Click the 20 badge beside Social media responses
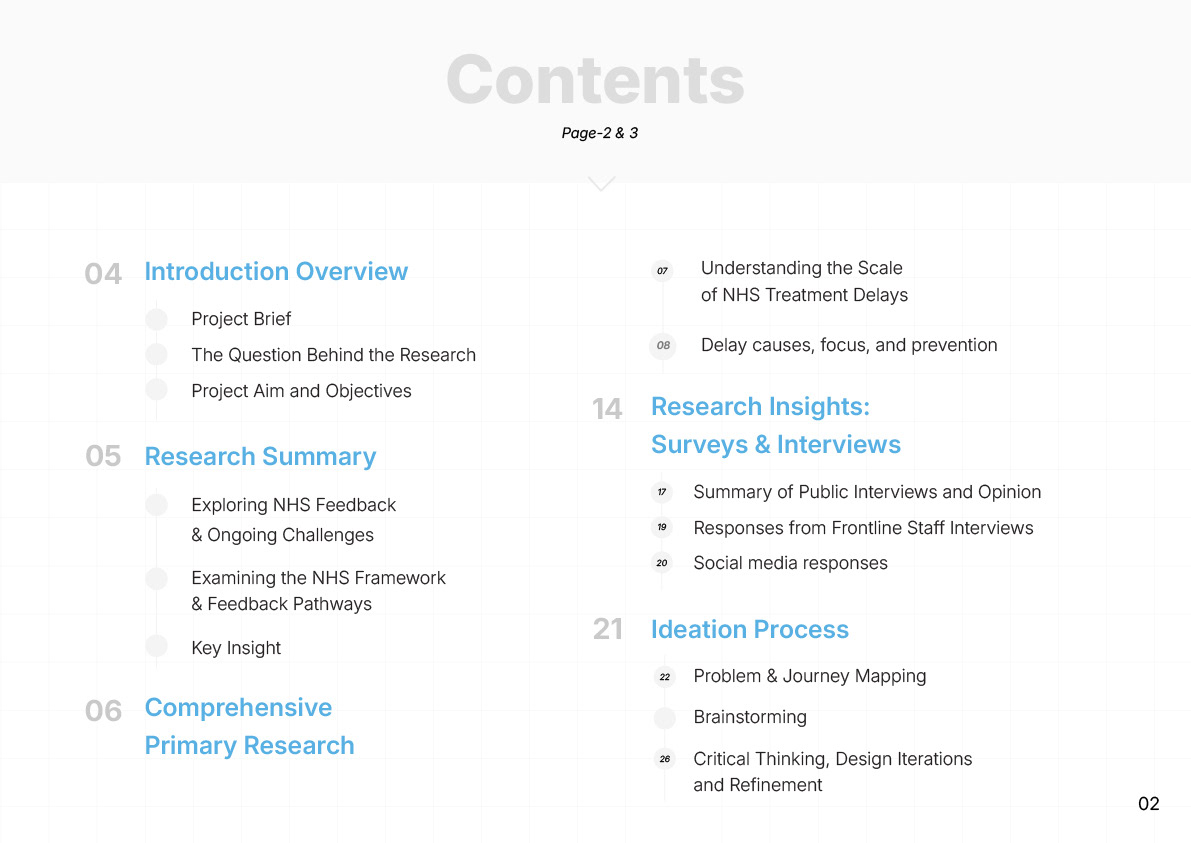Viewport: 1191px width, 843px height. (x=662, y=563)
